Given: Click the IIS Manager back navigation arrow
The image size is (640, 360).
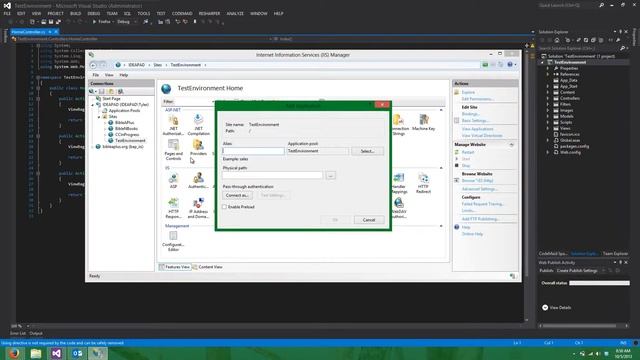Looking at the screenshot, I should pyautogui.click(x=93, y=65).
